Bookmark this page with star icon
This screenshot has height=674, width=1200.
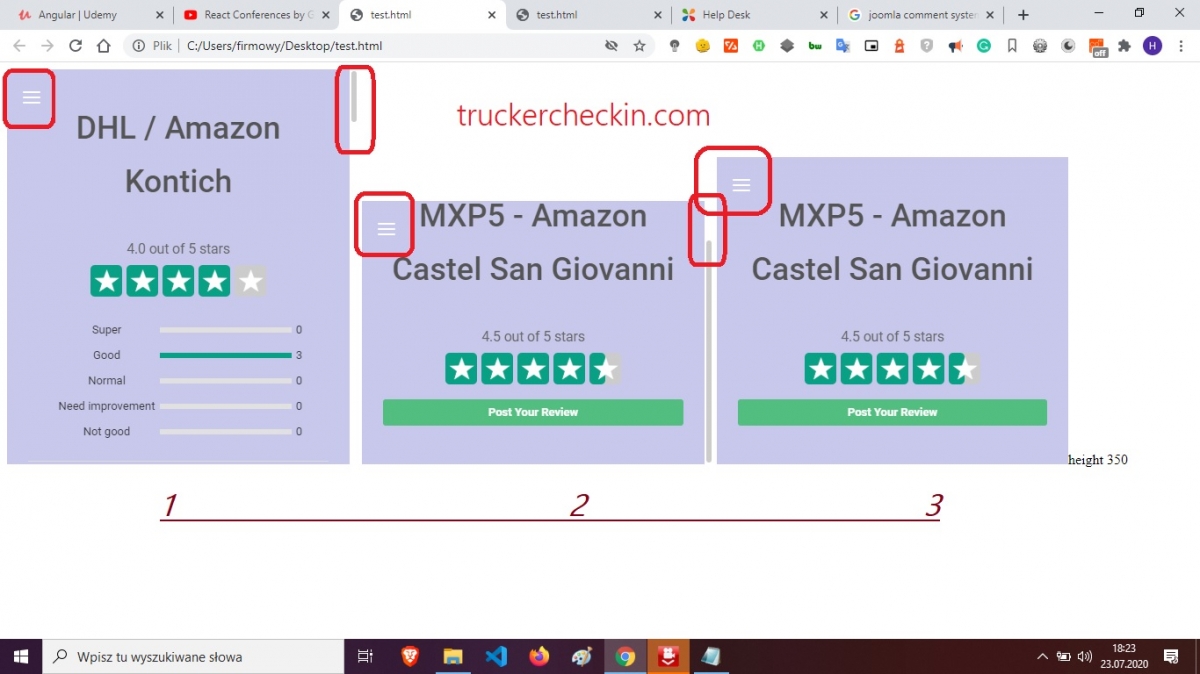click(x=639, y=46)
